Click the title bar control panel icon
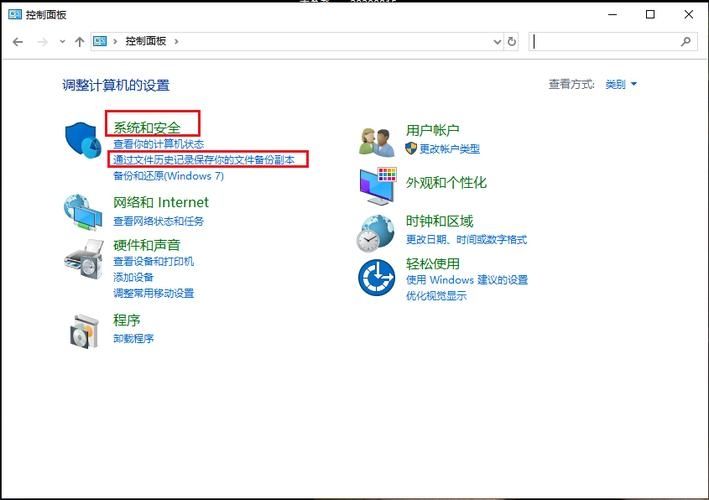Screen dimensions: 709x500 click(15, 14)
